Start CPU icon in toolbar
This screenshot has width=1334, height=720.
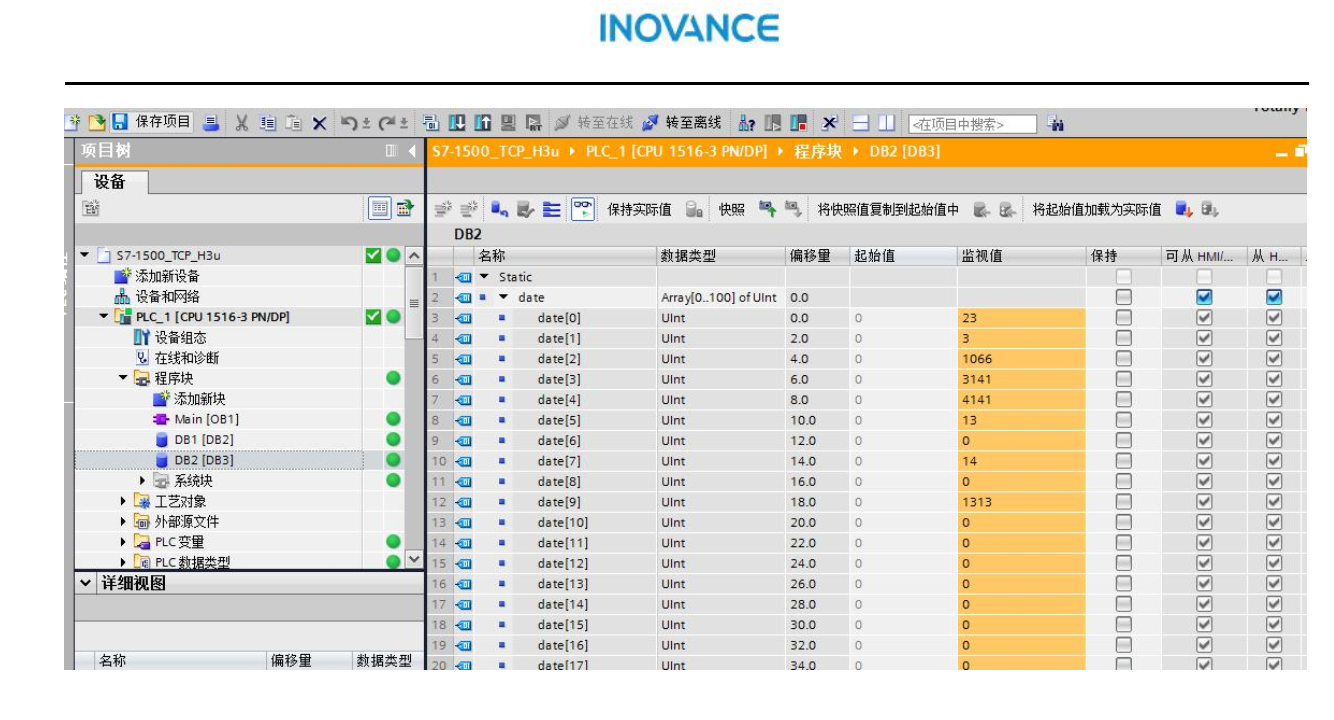click(x=773, y=123)
